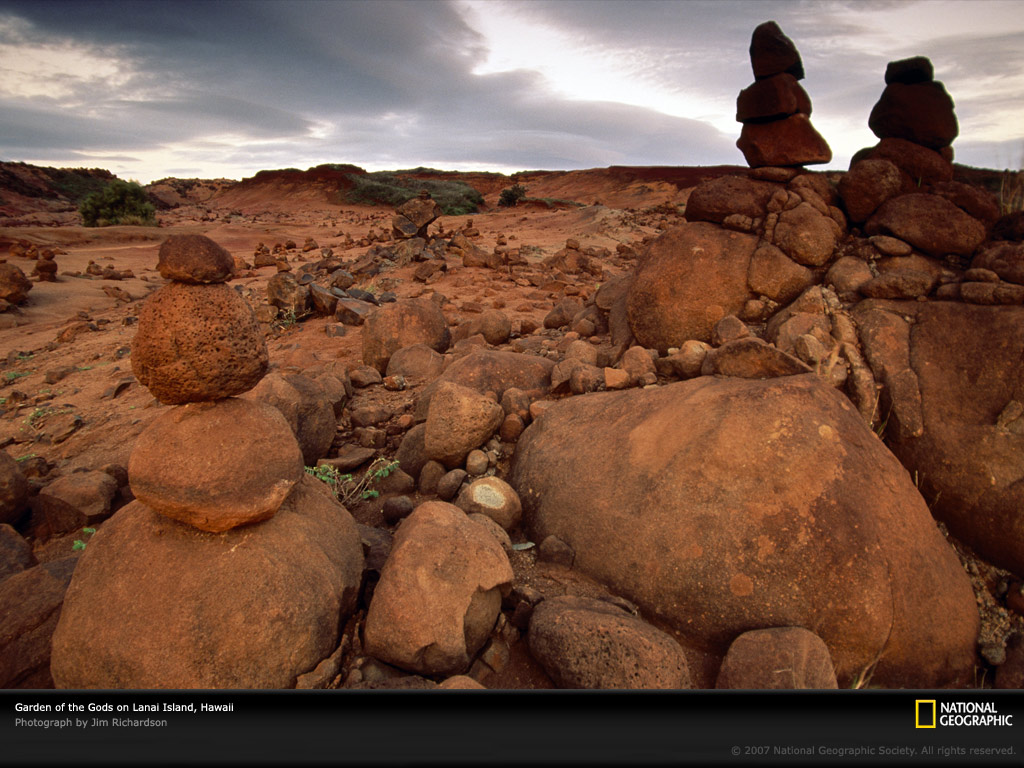Click the 'Garden of the Gods on Lanai Island' caption
This screenshot has width=1024, height=768.
124,707
